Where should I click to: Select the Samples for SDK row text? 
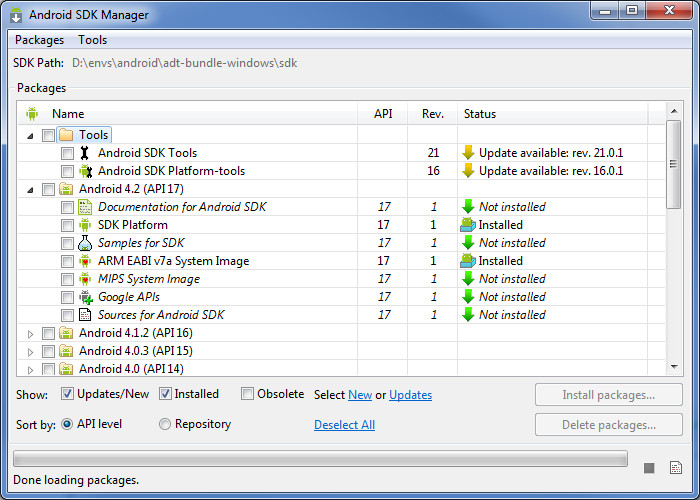click(141, 243)
